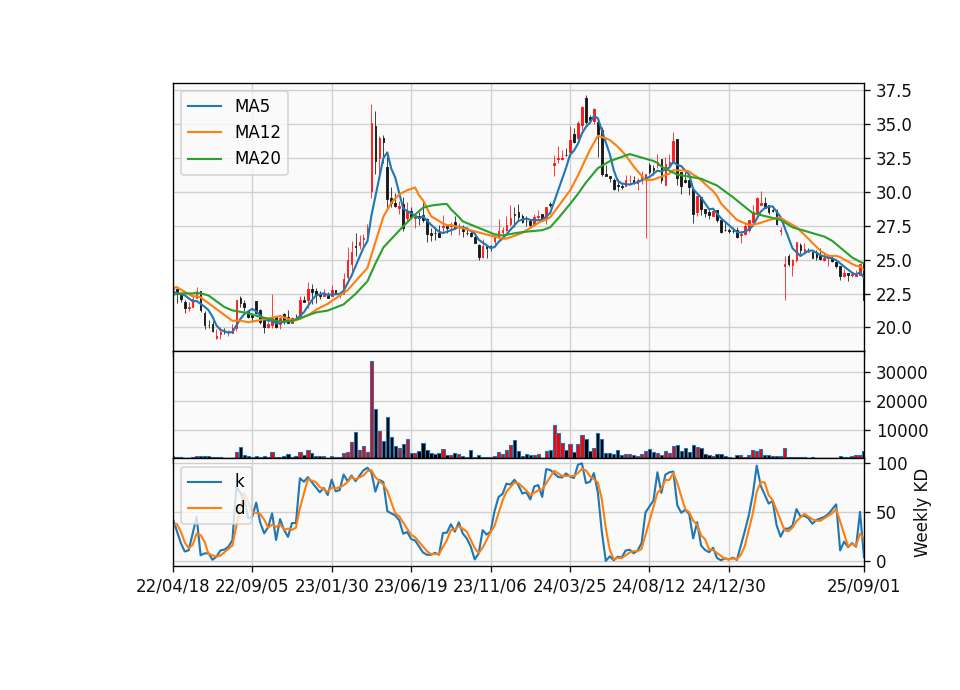
Task: Click the blue MA5 legend line sample
Action: point(204,106)
